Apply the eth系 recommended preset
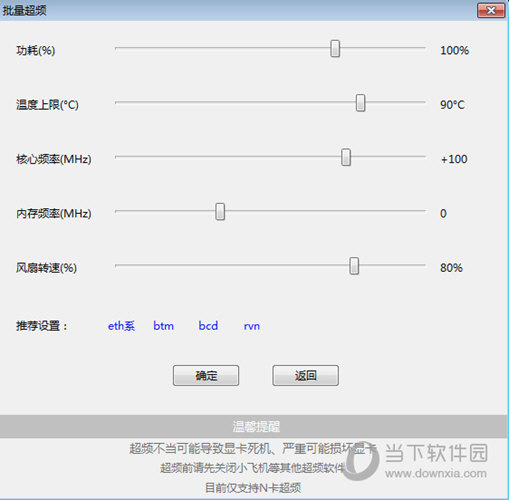This screenshot has width=509, height=500. [121, 326]
